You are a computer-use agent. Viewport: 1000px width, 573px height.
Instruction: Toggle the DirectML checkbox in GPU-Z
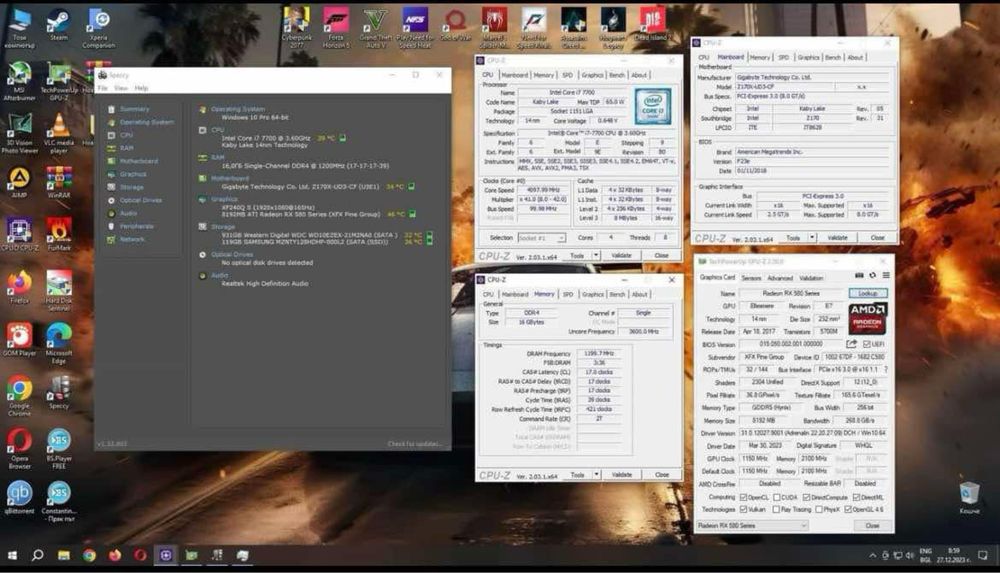coord(857,497)
